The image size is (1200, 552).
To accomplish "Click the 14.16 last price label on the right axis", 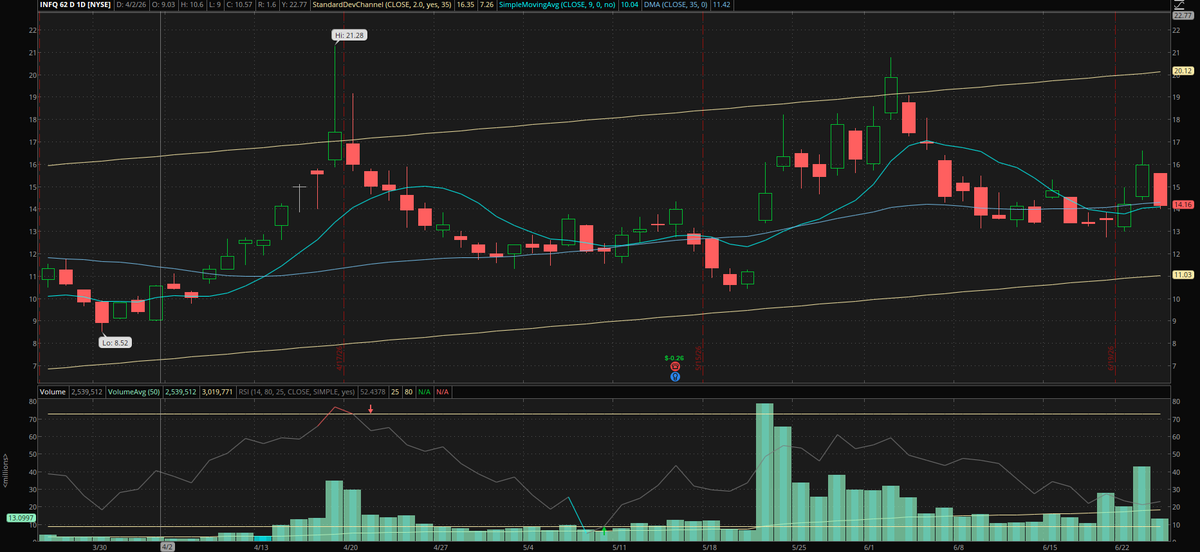I will tap(1184, 205).
